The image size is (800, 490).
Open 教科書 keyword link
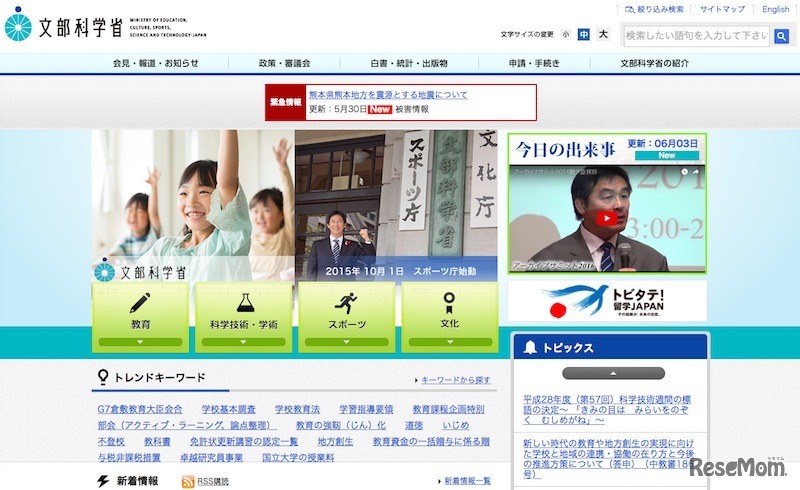pyautogui.click(x=157, y=442)
